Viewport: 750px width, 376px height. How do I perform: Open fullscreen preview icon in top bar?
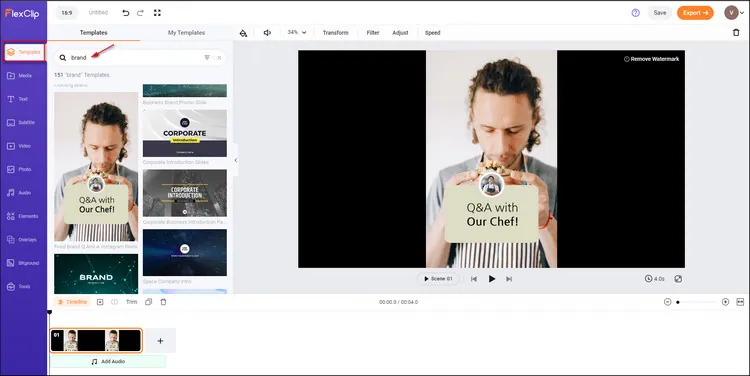click(x=157, y=13)
